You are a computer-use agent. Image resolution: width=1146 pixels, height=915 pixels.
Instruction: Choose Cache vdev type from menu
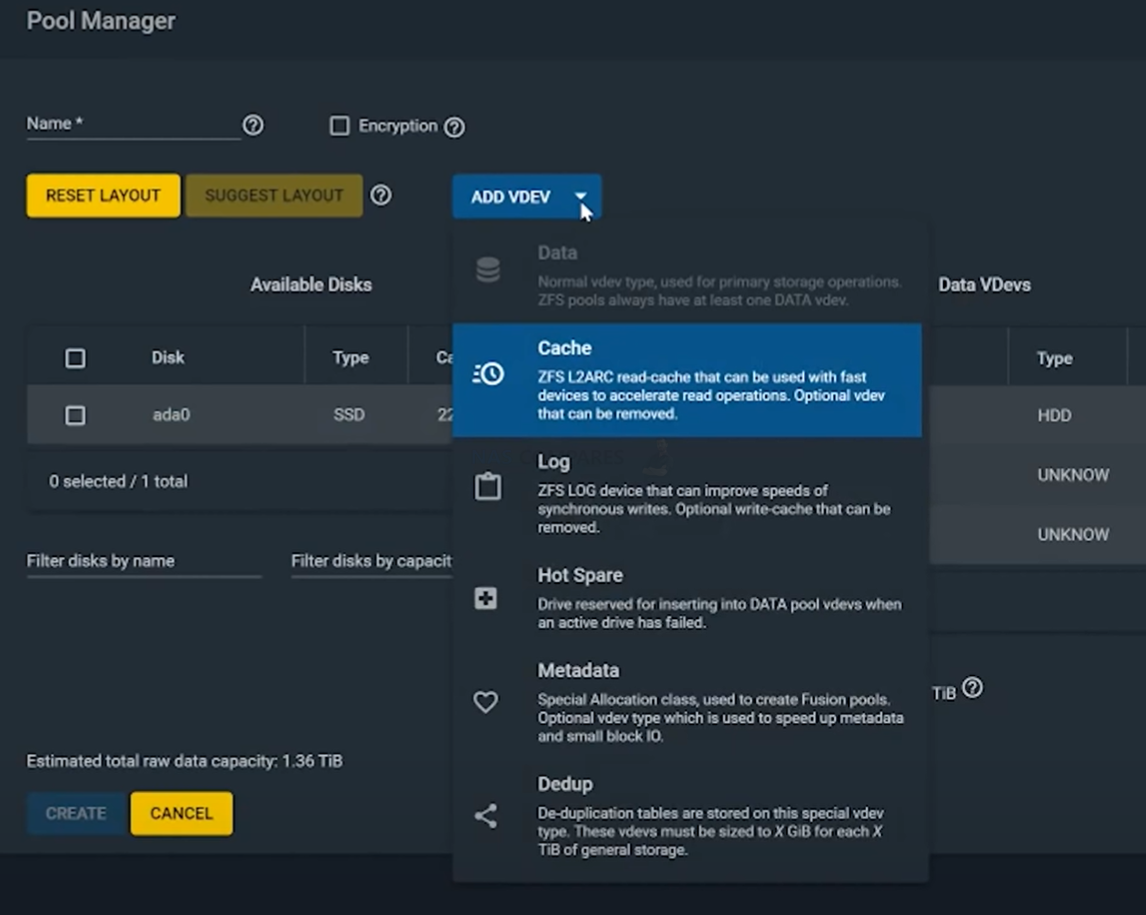tap(687, 380)
